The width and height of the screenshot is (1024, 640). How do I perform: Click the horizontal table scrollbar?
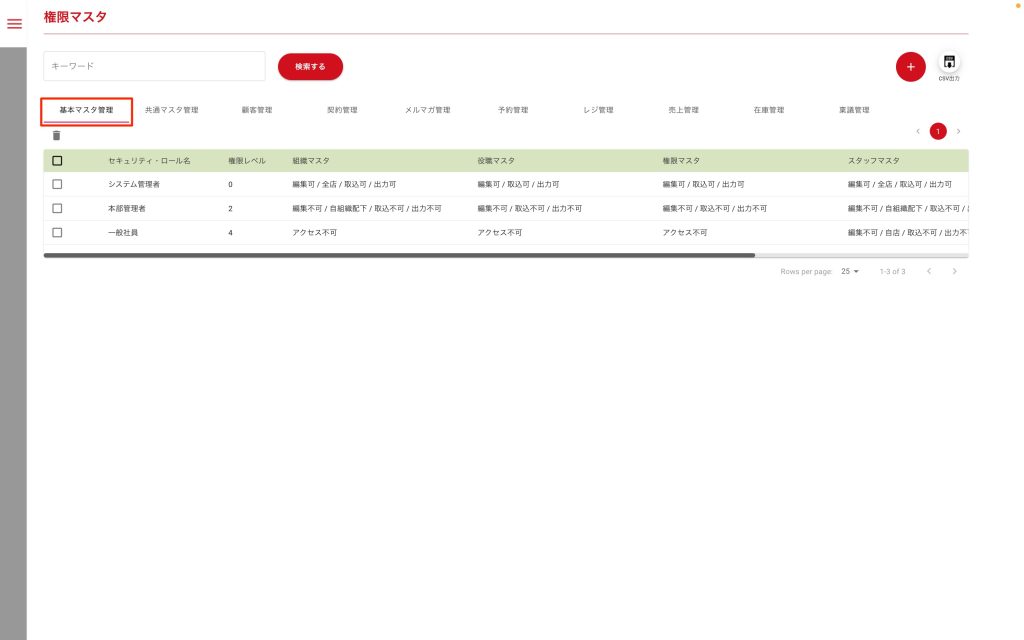tap(400, 256)
